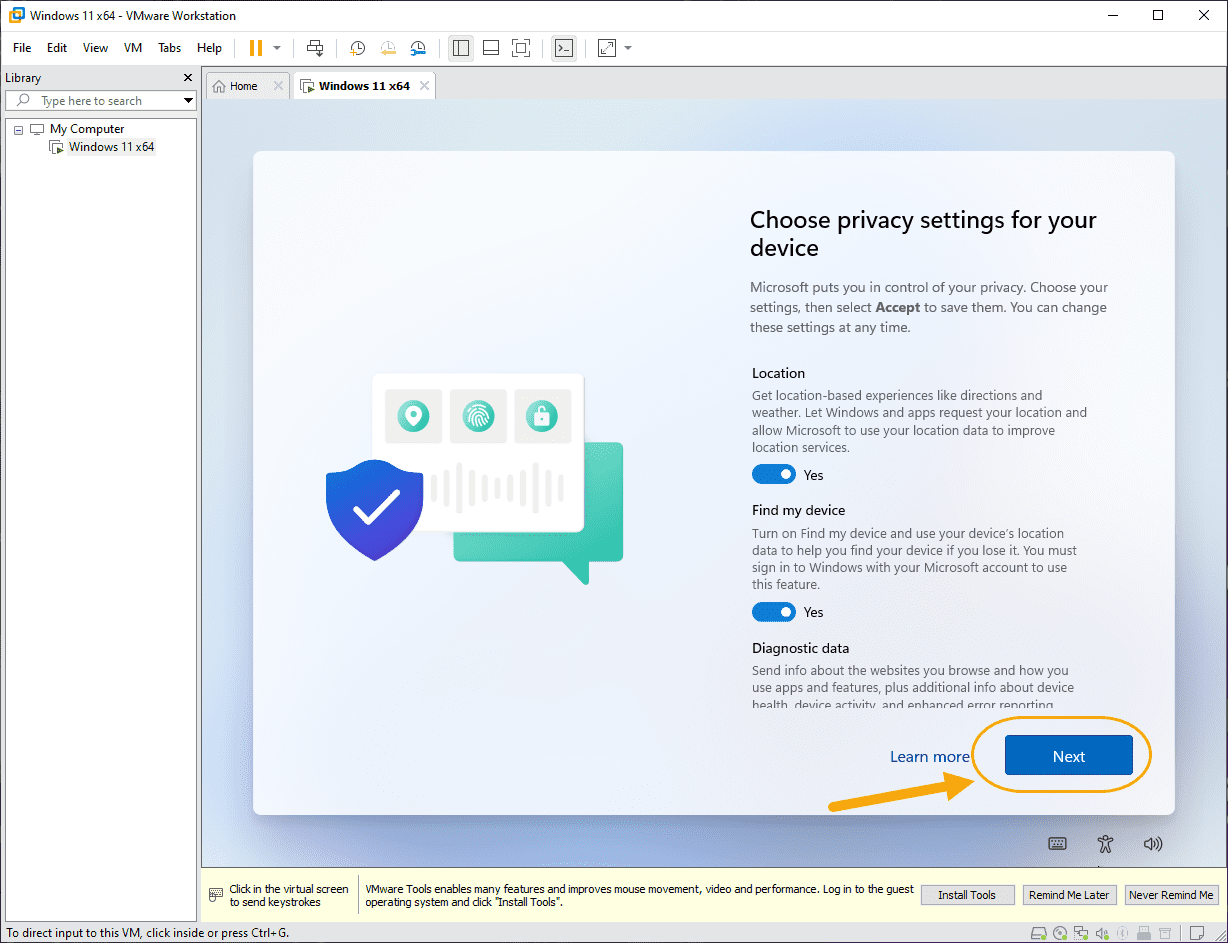Close the Home tab
This screenshot has width=1228, height=943.
coord(279,86)
